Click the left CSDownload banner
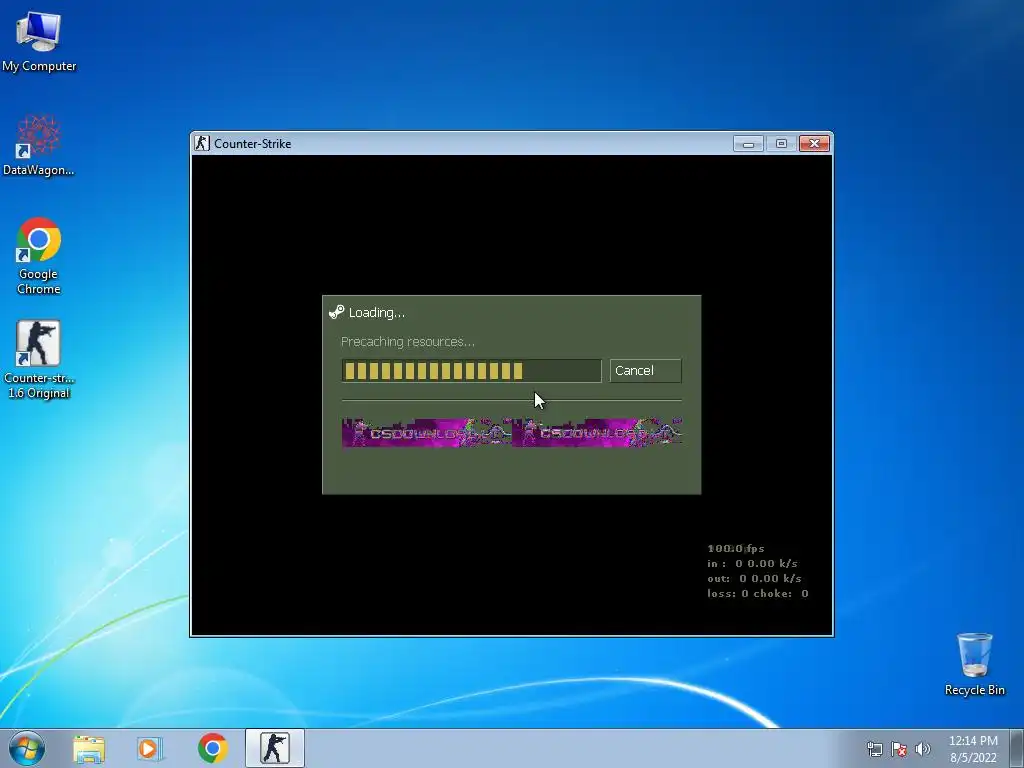This screenshot has height=768, width=1024. (426, 432)
